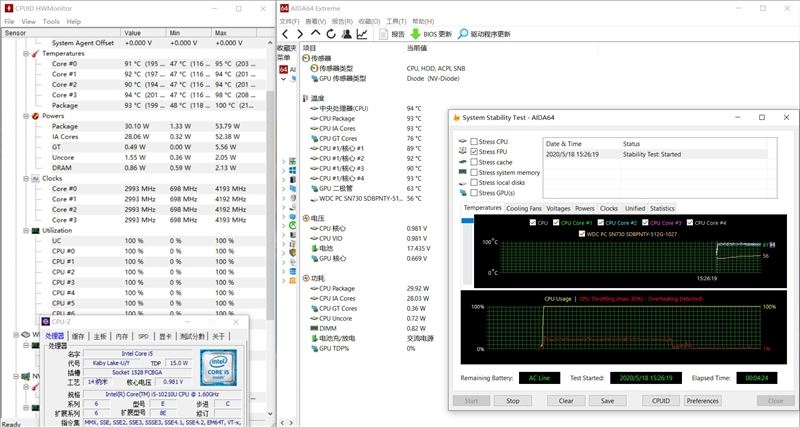Toggle CPU Core #2 graph checkbox
This screenshot has width=800, height=427.
pyautogui.click(x=601, y=222)
